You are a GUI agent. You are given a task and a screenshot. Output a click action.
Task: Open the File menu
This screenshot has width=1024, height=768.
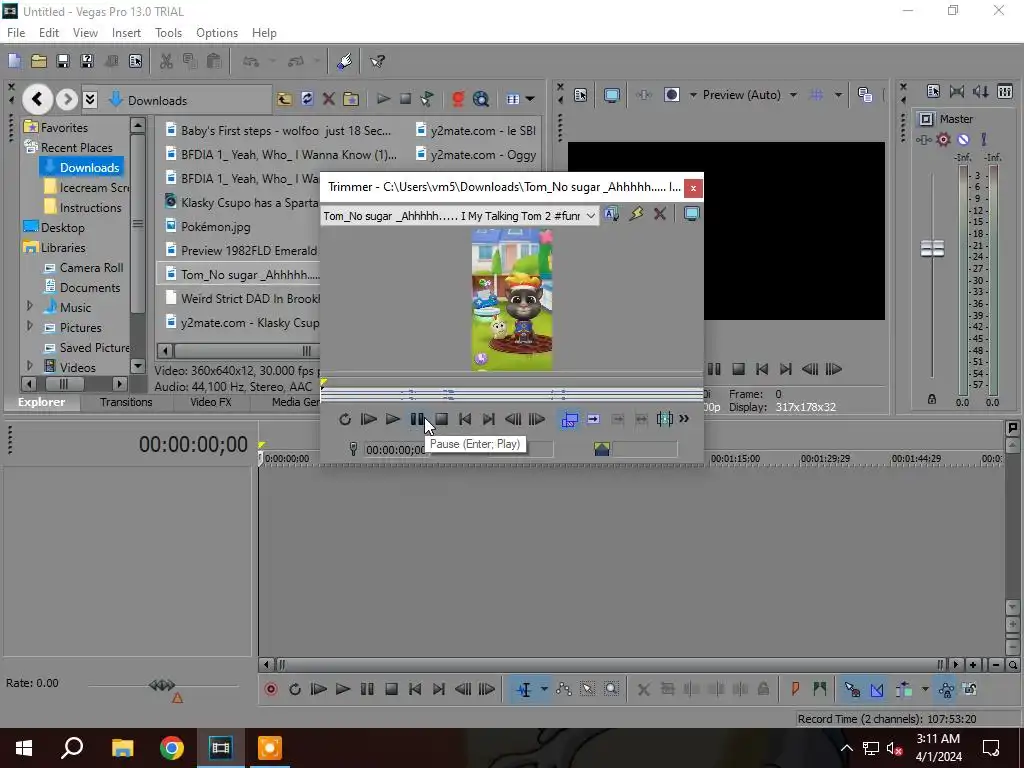coord(16,33)
